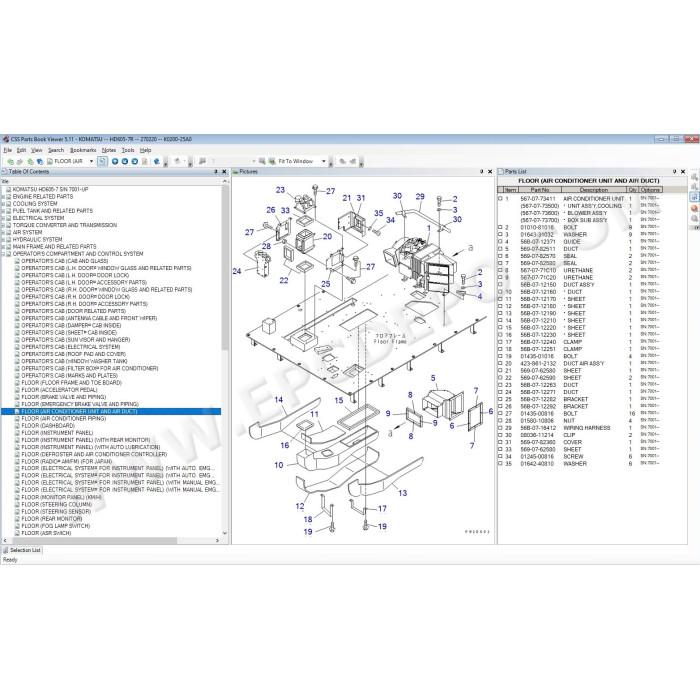
Task: Click the blue stacked-pages toolbar icon
Action: [40, 162]
